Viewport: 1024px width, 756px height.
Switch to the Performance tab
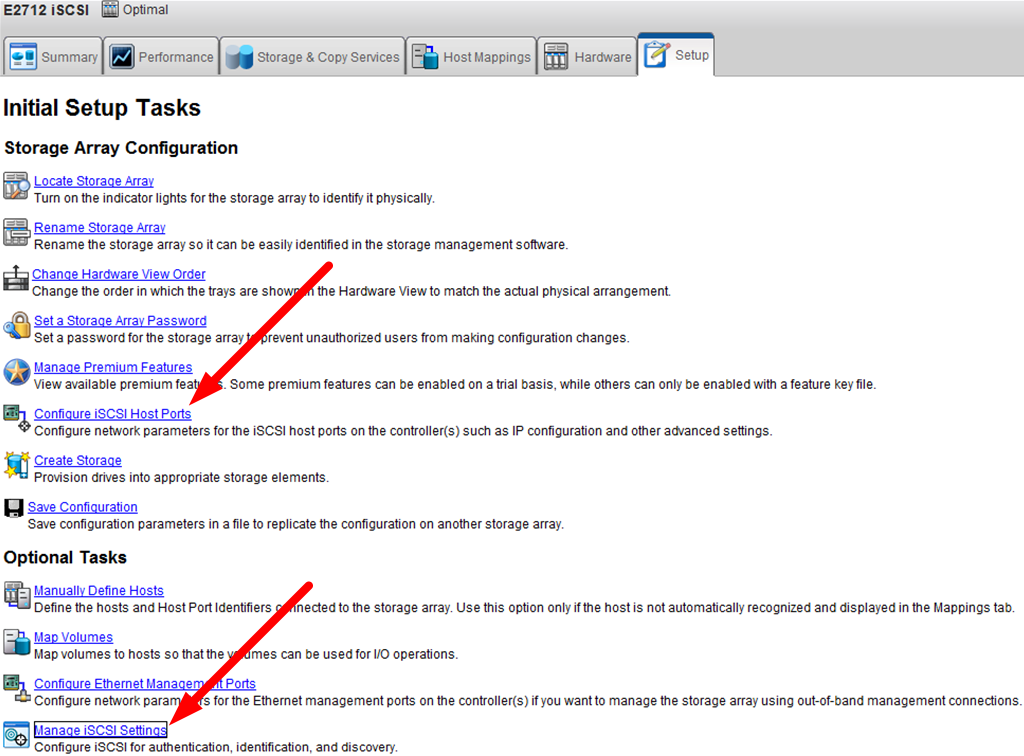pyautogui.click(x=161, y=56)
